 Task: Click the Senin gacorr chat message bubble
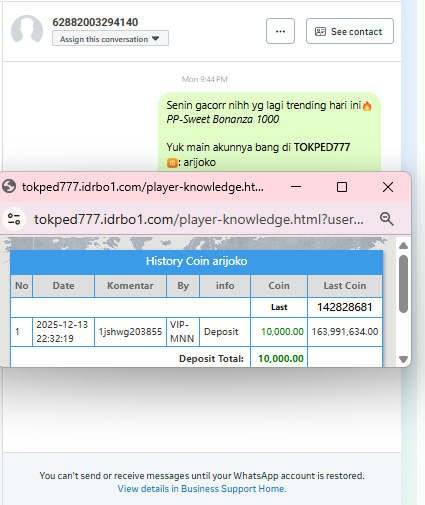coord(269,133)
